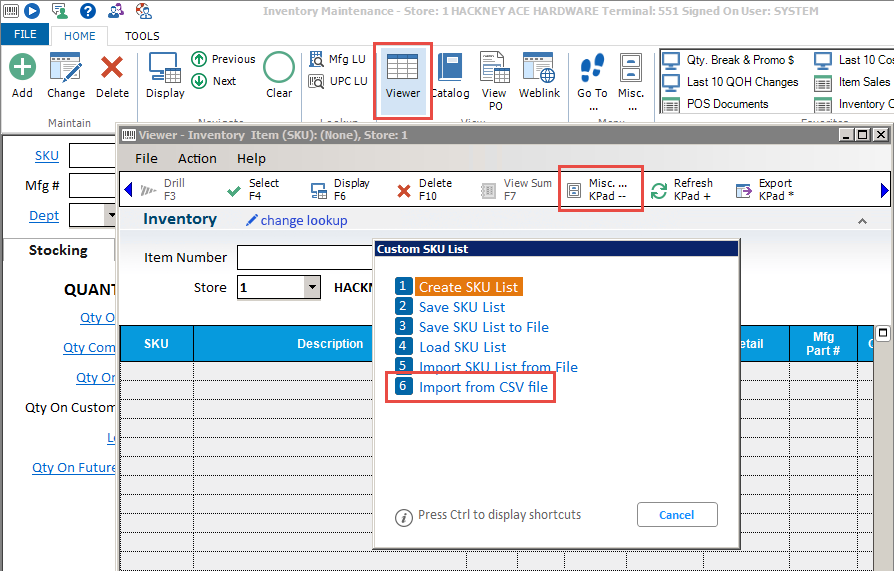Click the change lookup link
Screen dimensions: 894x571
coord(296,220)
